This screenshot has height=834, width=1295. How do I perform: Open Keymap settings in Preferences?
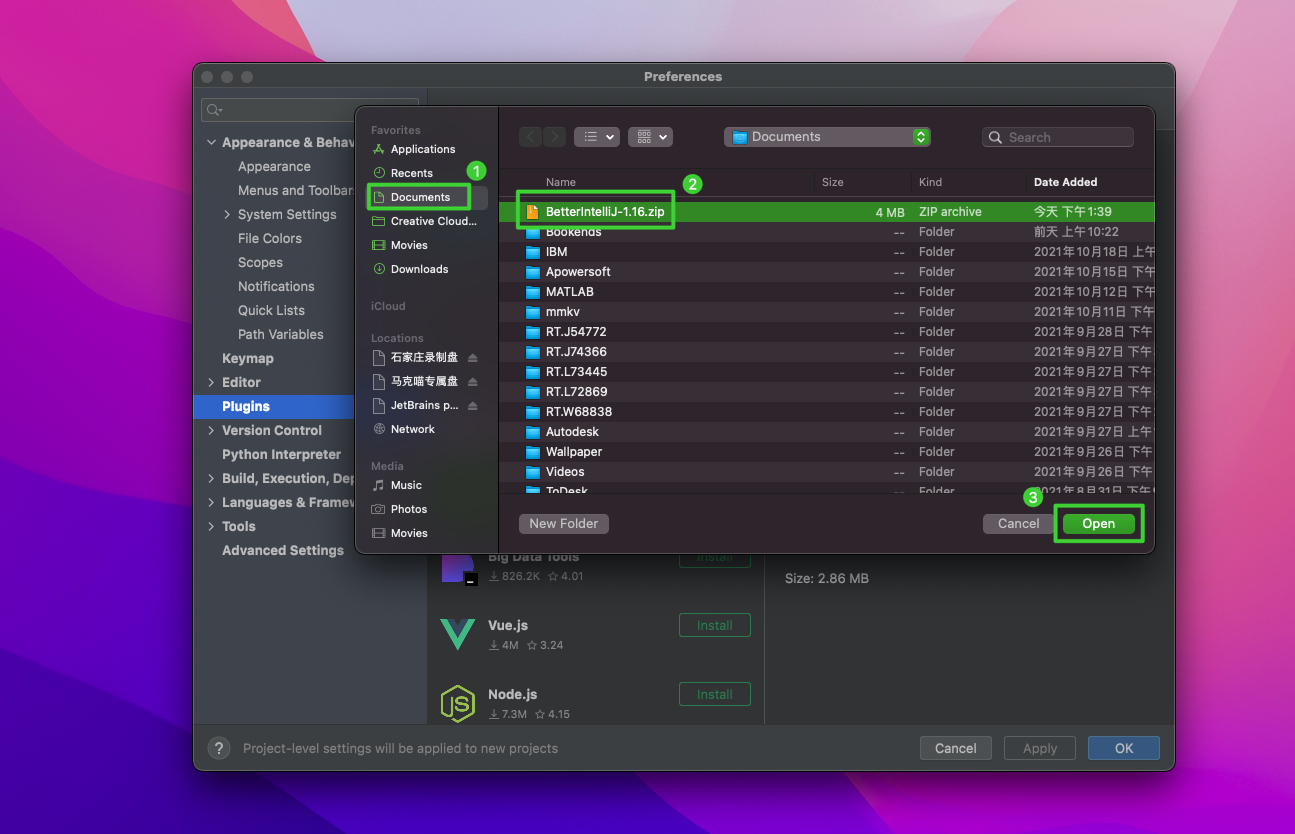pyautogui.click(x=247, y=358)
